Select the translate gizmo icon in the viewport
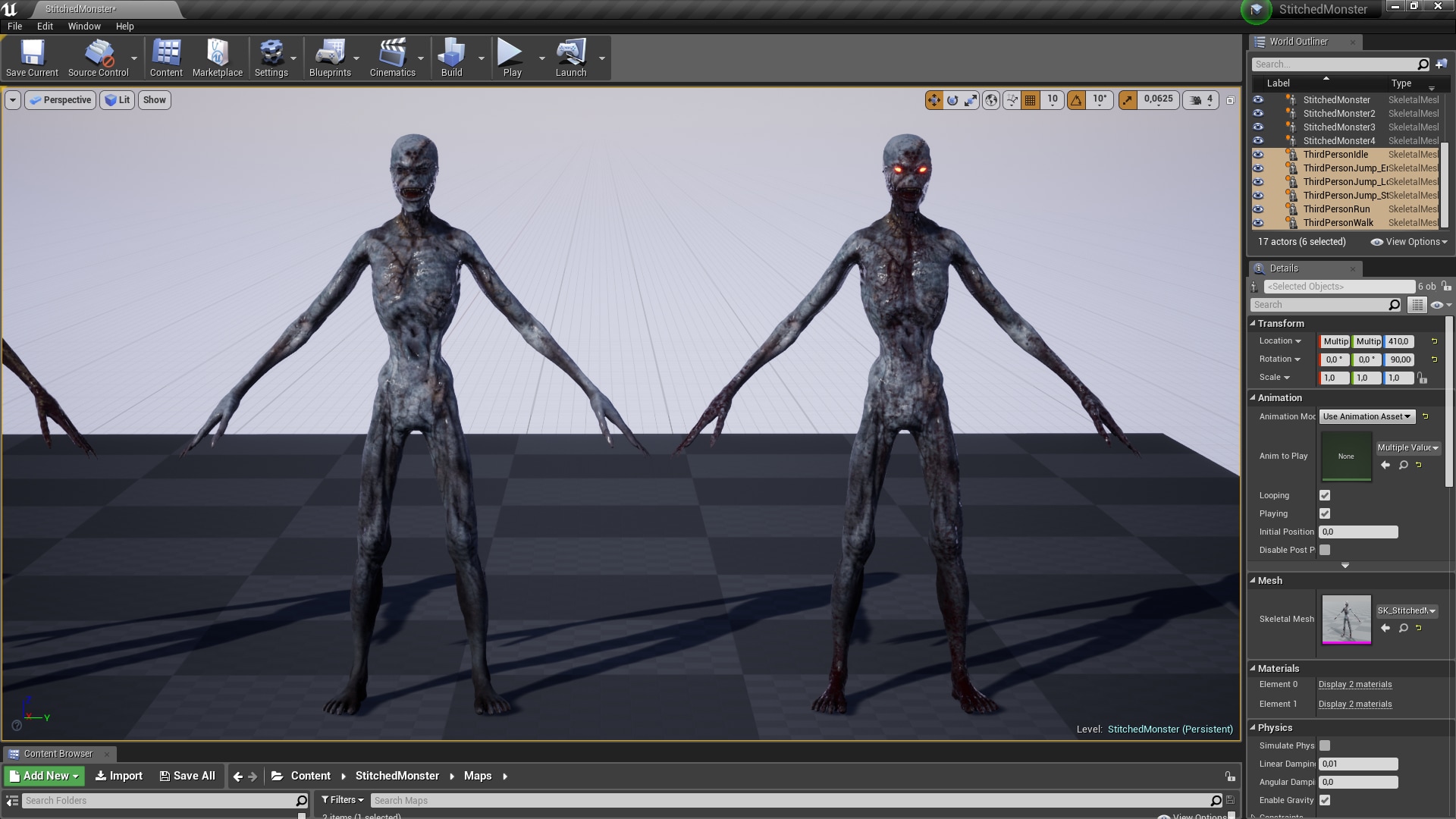The image size is (1456, 819). point(934,100)
